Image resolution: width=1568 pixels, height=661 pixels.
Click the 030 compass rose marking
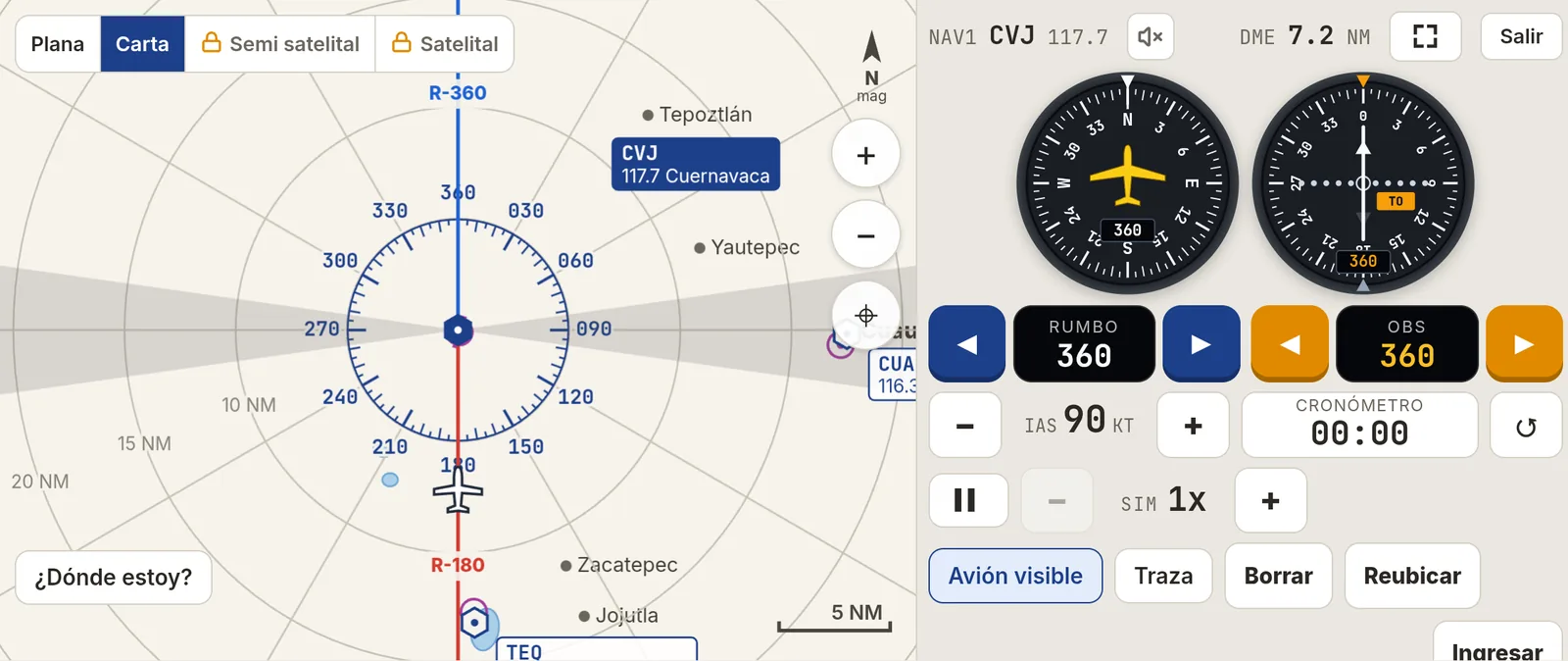pyautogui.click(x=526, y=211)
